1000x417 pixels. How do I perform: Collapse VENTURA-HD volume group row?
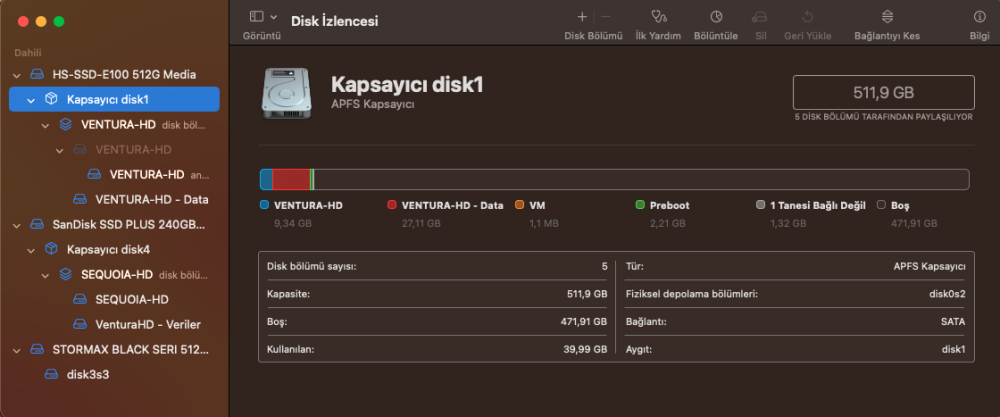point(45,125)
